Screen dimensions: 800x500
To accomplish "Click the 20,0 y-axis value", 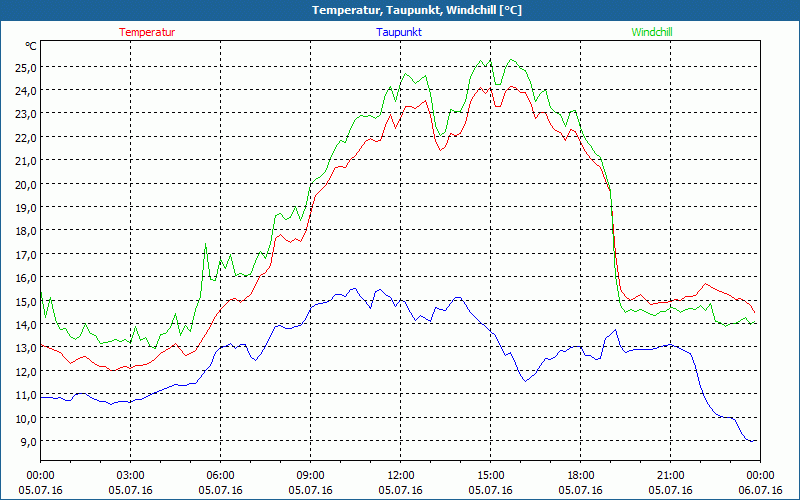I will pos(26,185).
